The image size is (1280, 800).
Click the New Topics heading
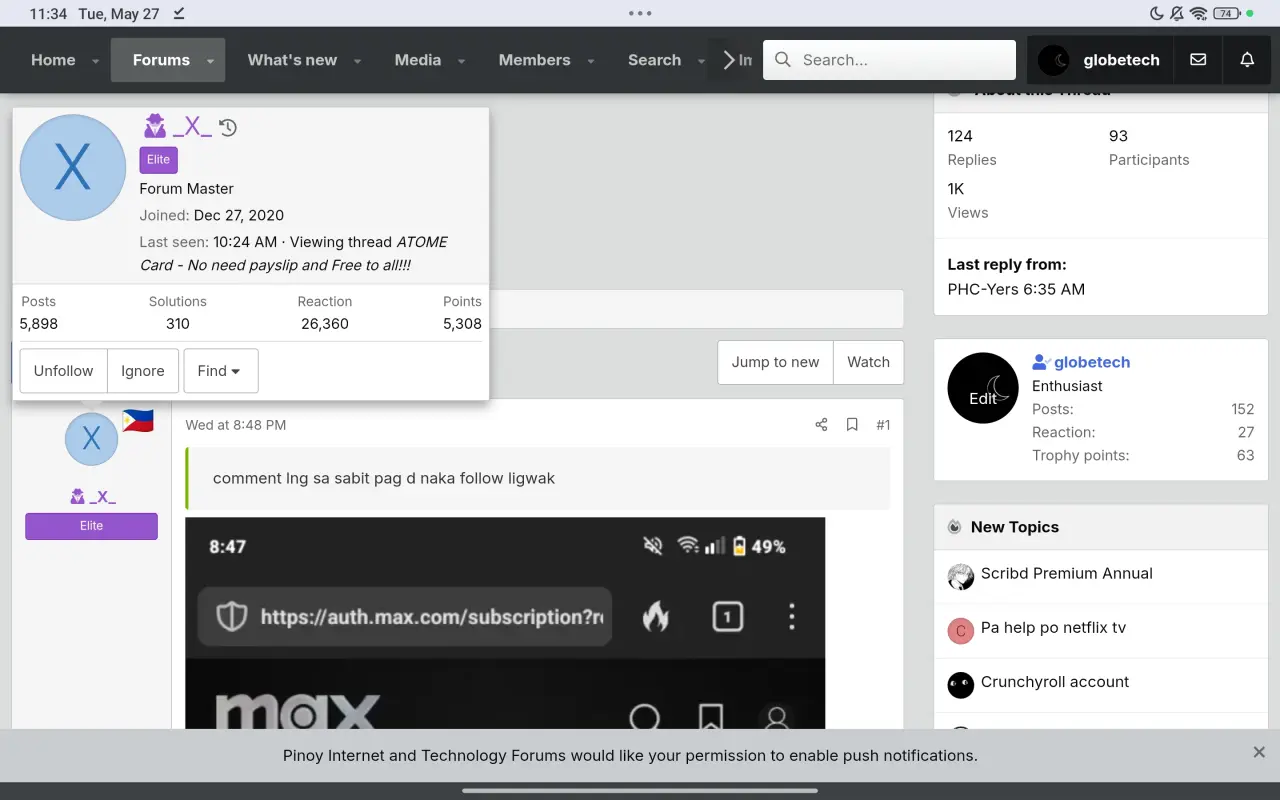click(1014, 527)
